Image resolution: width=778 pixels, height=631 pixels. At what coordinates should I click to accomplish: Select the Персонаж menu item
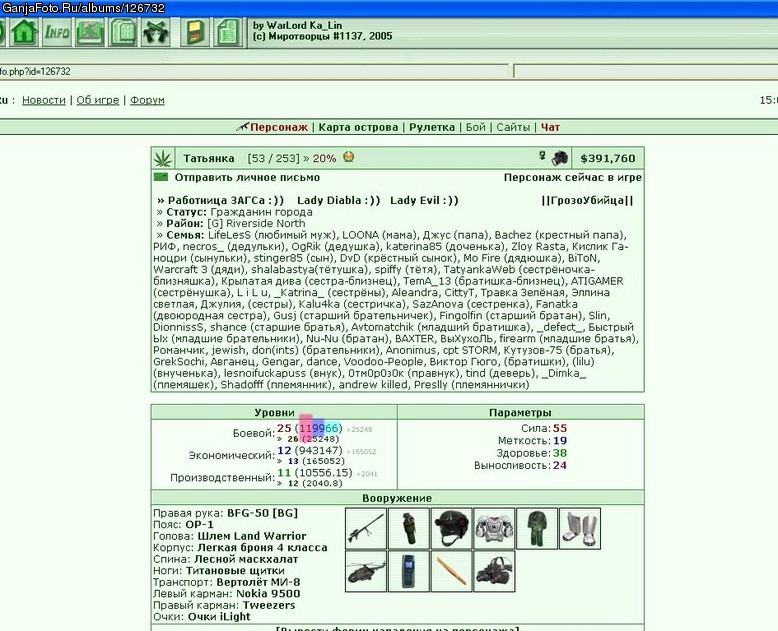pos(279,127)
